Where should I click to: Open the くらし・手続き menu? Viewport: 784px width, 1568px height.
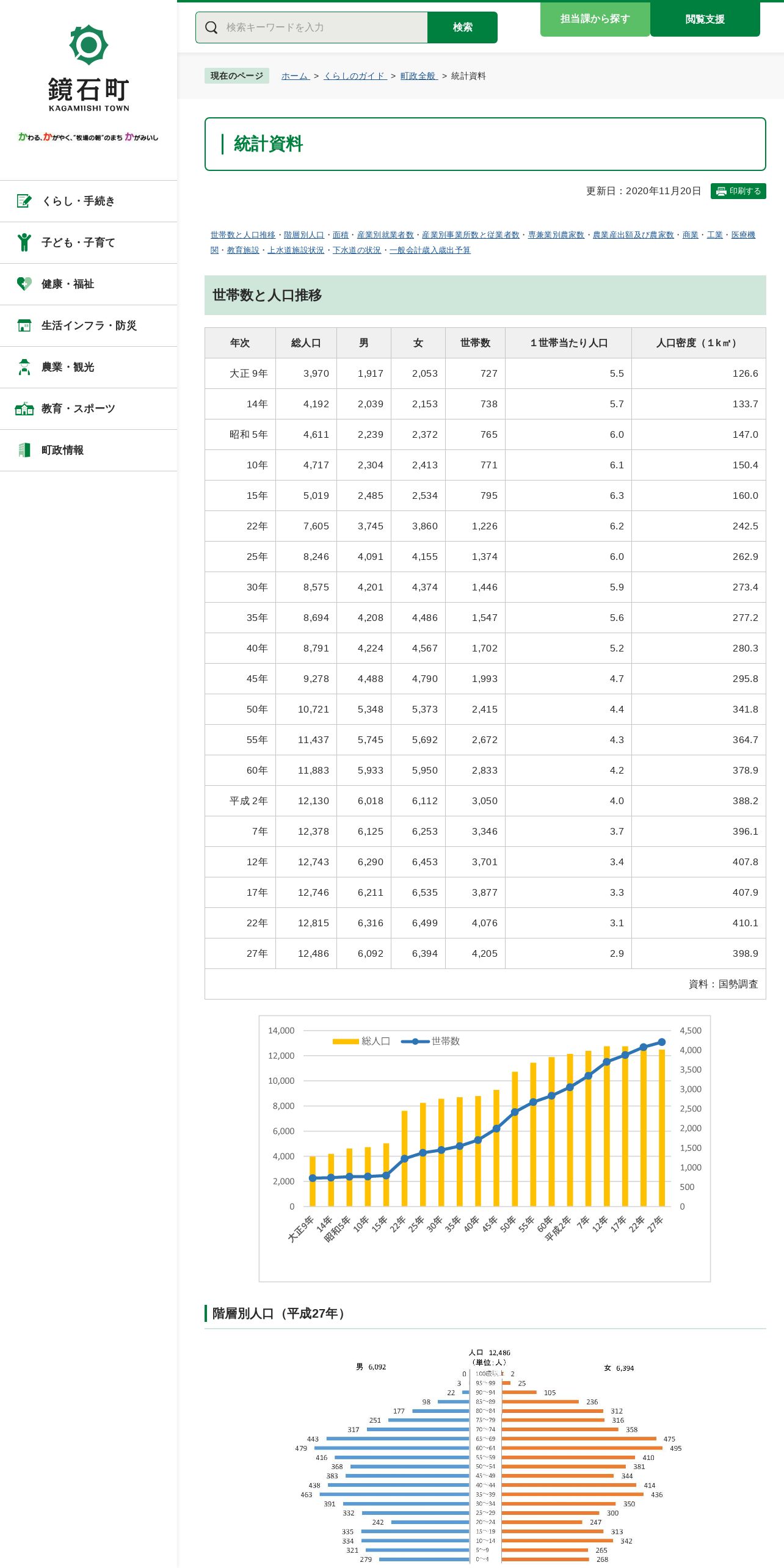(89, 201)
